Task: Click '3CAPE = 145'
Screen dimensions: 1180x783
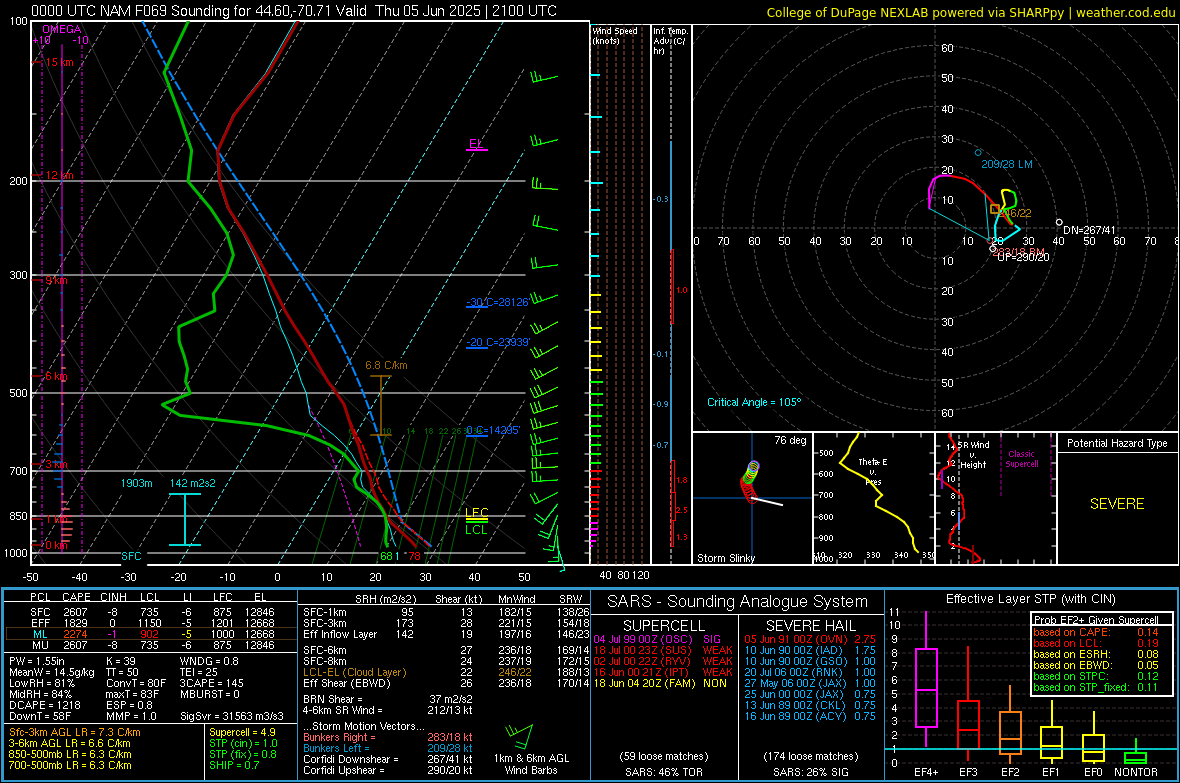Action: 211,684
